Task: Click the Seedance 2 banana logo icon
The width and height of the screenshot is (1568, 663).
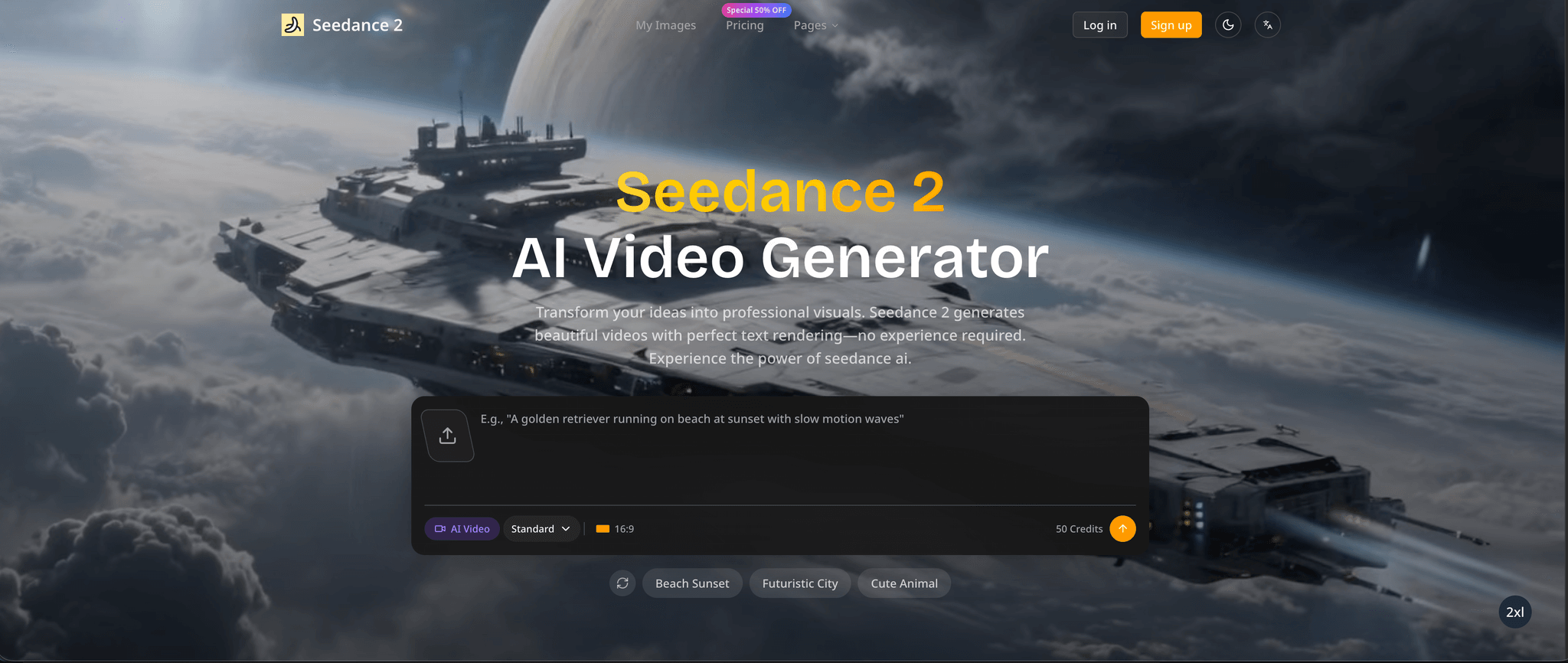Action: tap(292, 25)
